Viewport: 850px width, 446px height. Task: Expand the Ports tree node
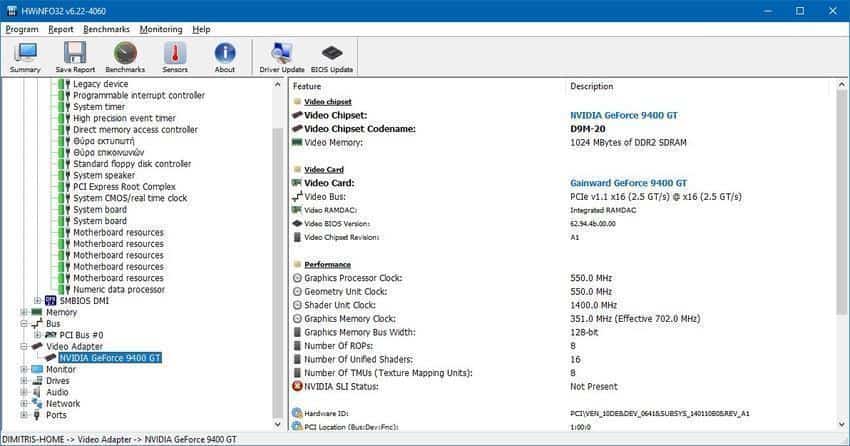(x=24, y=415)
